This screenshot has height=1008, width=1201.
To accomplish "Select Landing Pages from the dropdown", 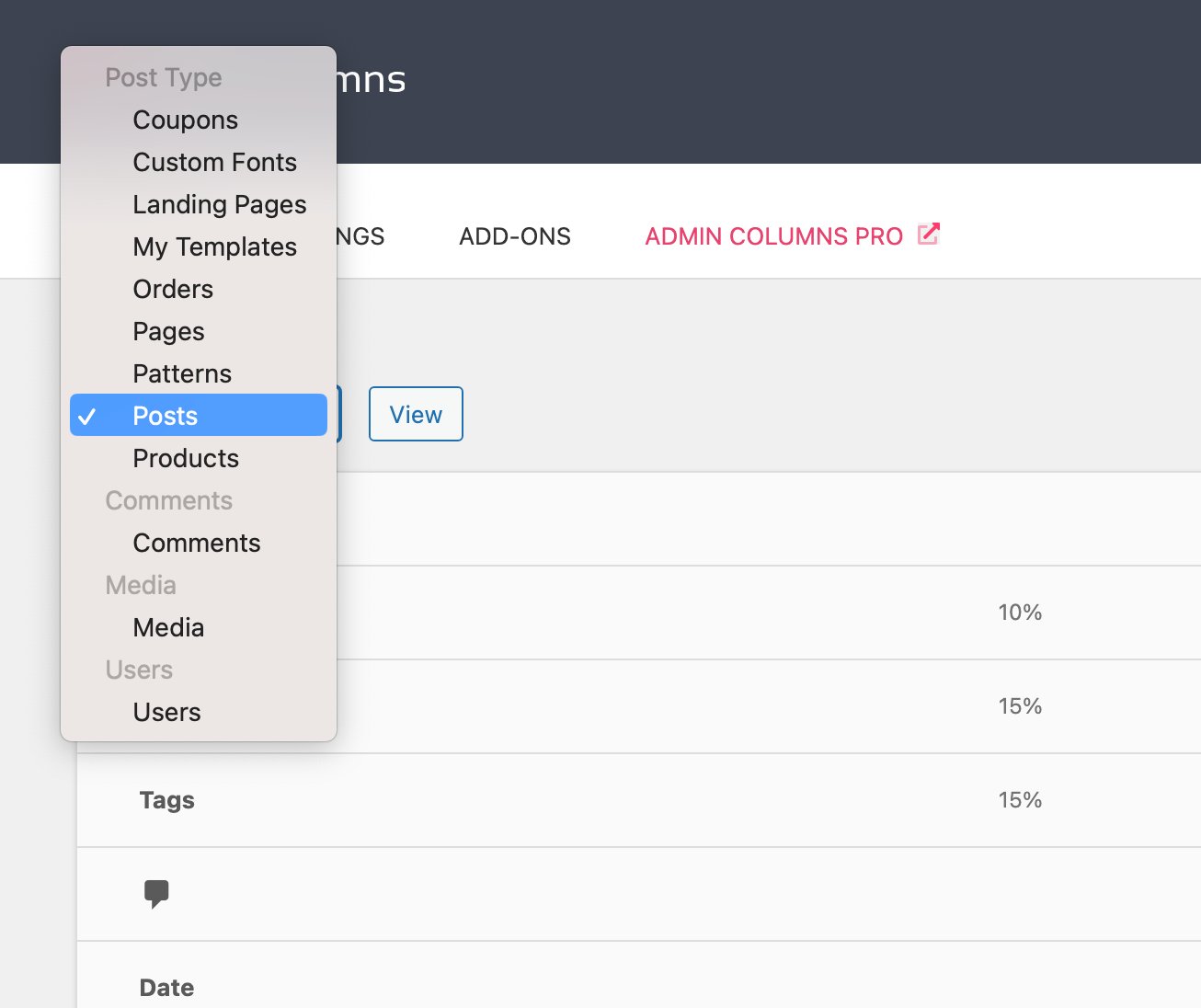I will pyautogui.click(x=219, y=204).
